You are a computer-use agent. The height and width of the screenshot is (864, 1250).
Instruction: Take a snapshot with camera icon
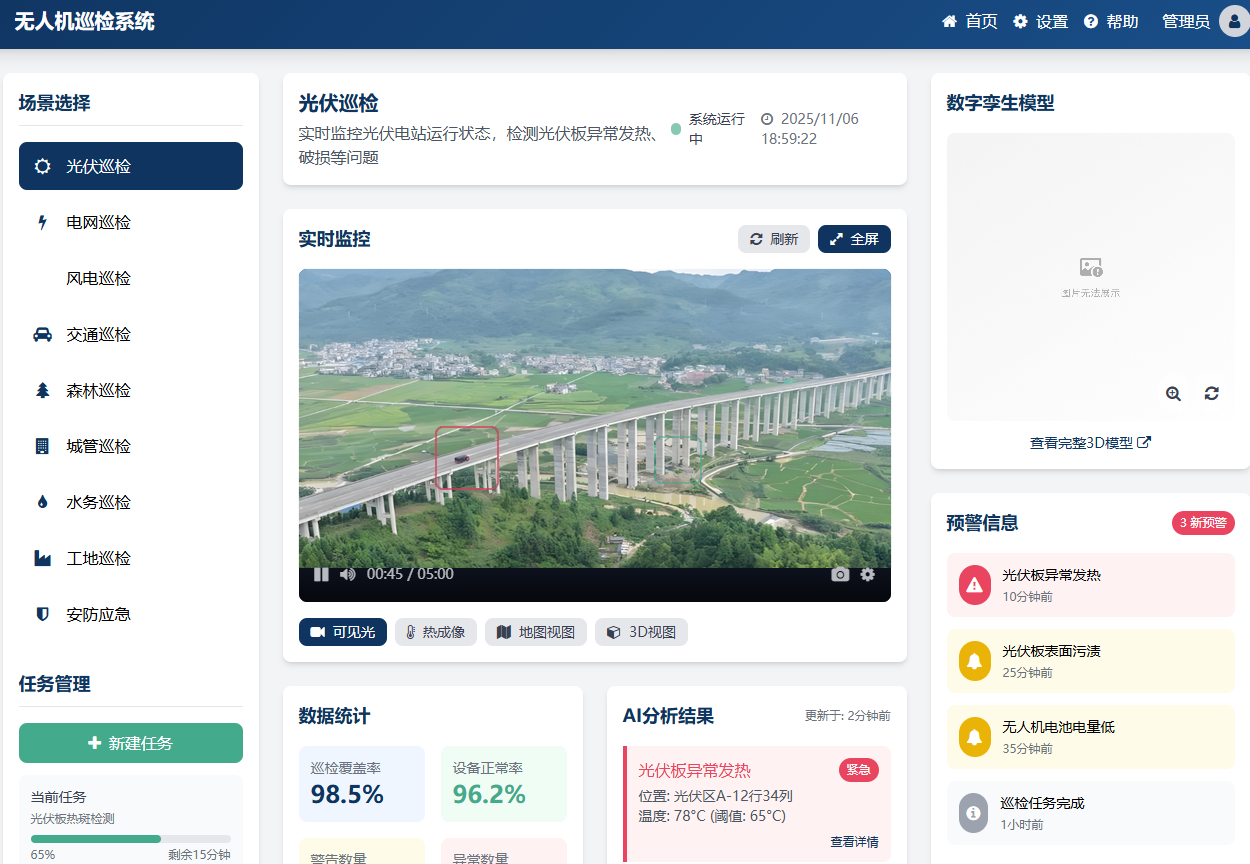tap(840, 574)
